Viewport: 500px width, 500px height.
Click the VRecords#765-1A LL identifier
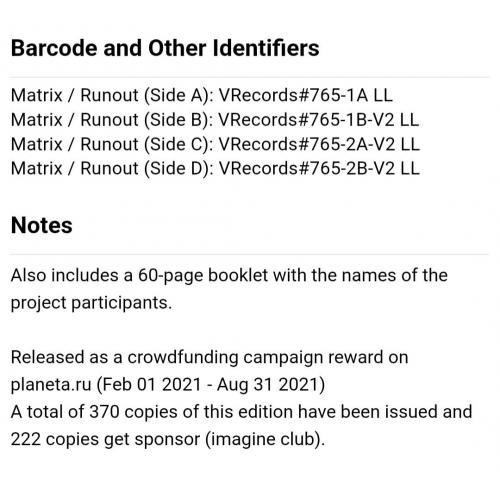point(306,95)
